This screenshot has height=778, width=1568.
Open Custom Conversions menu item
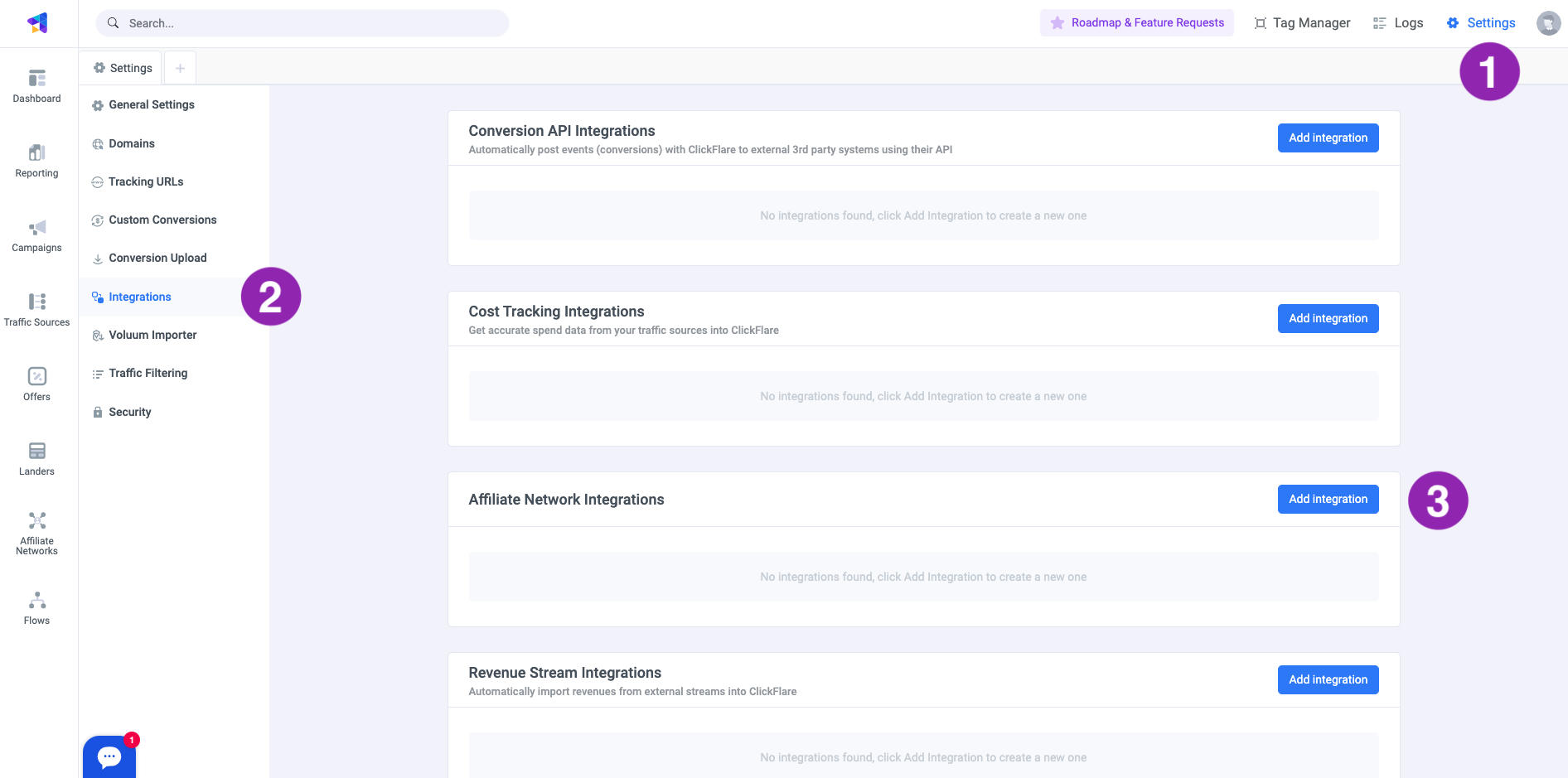click(175, 220)
